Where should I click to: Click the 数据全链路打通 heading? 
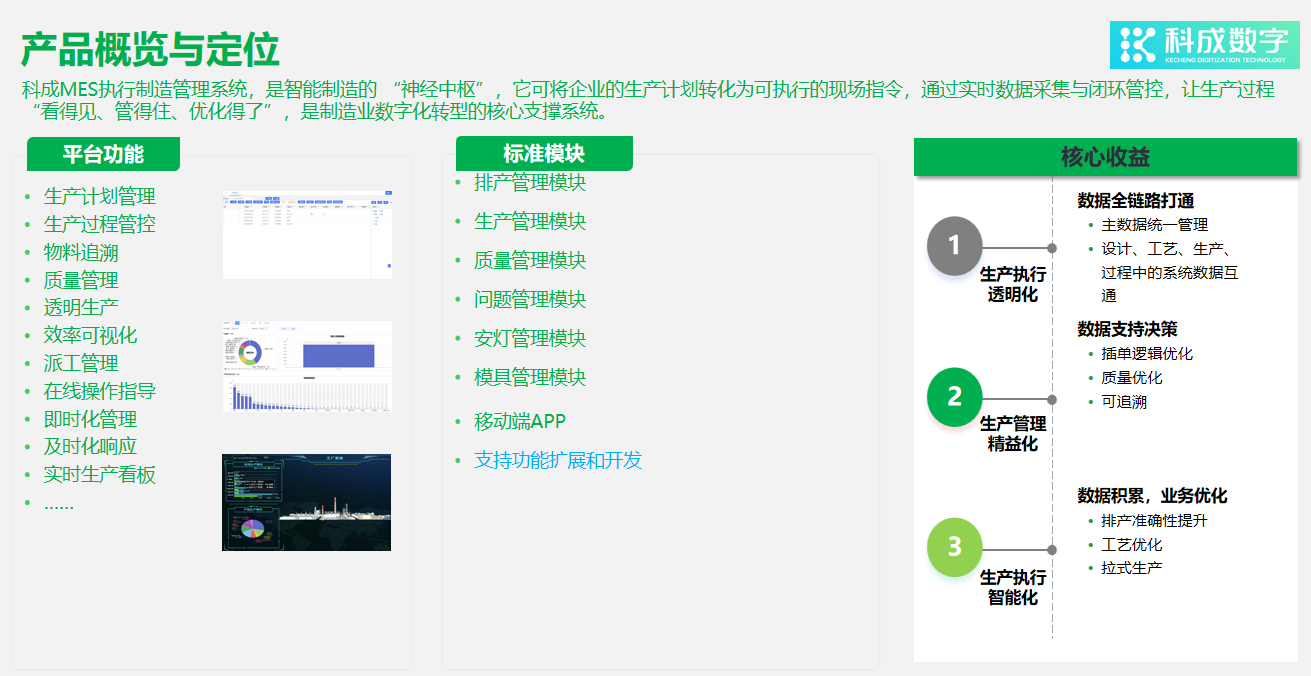1135,201
